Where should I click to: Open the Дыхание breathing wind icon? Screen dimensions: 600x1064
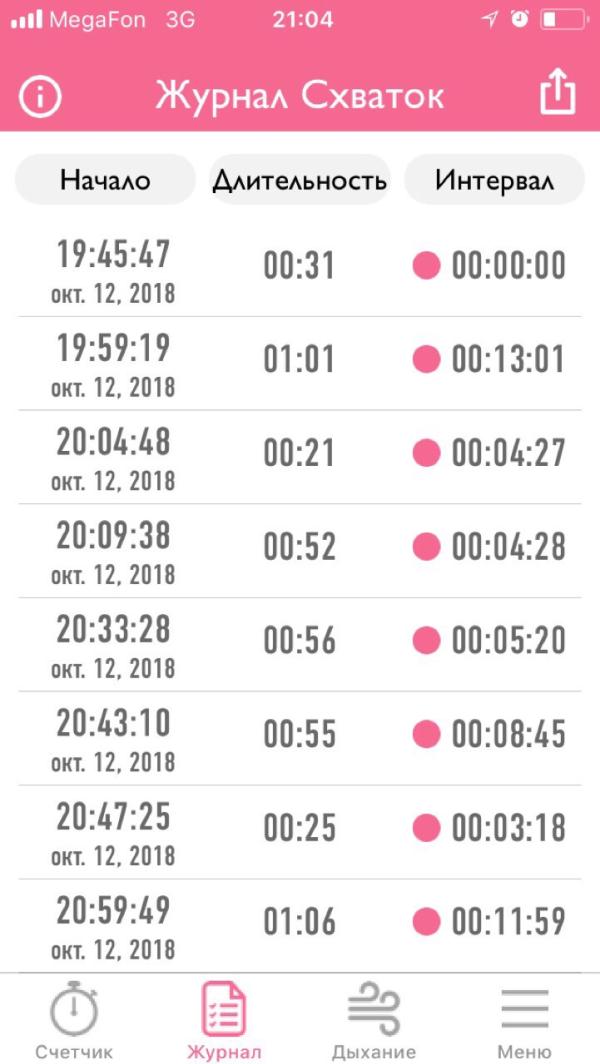pos(374,1009)
